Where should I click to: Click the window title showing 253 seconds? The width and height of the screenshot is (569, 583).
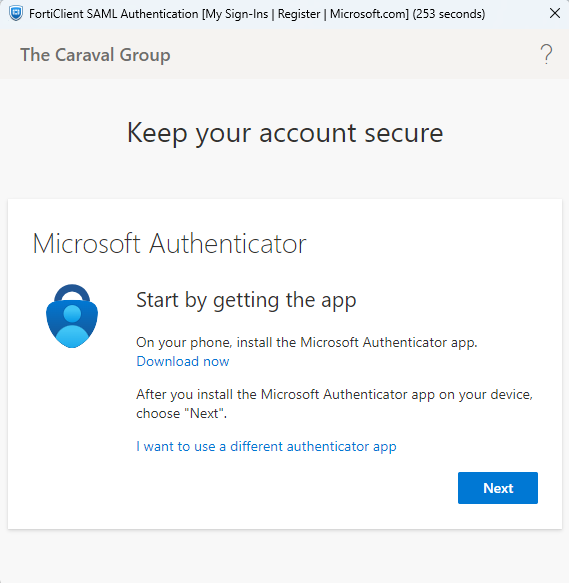click(257, 14)
